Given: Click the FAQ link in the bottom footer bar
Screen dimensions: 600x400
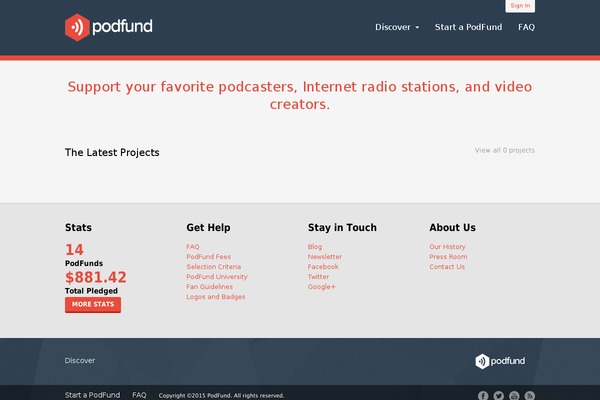Looking at the screenshot, I should [x=139, y=395].
